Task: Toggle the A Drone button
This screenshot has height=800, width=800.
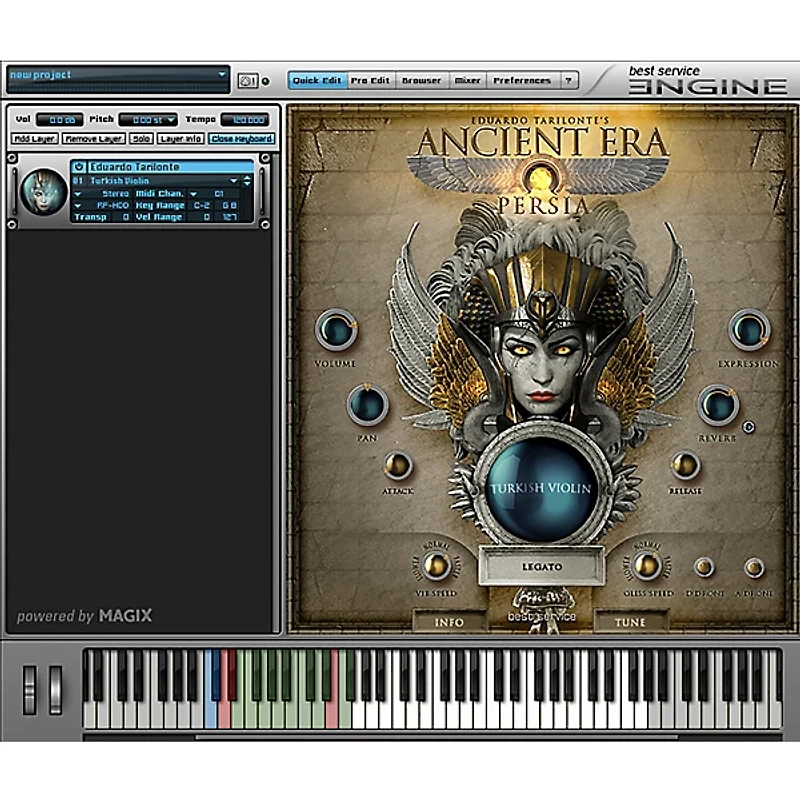Action: (x=754, y=567)
